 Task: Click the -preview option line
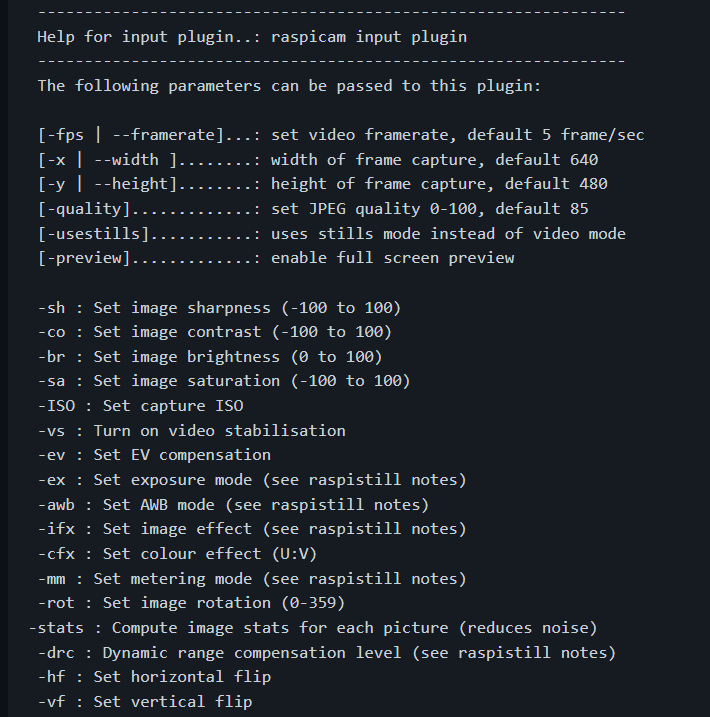[x=276, y=258]
